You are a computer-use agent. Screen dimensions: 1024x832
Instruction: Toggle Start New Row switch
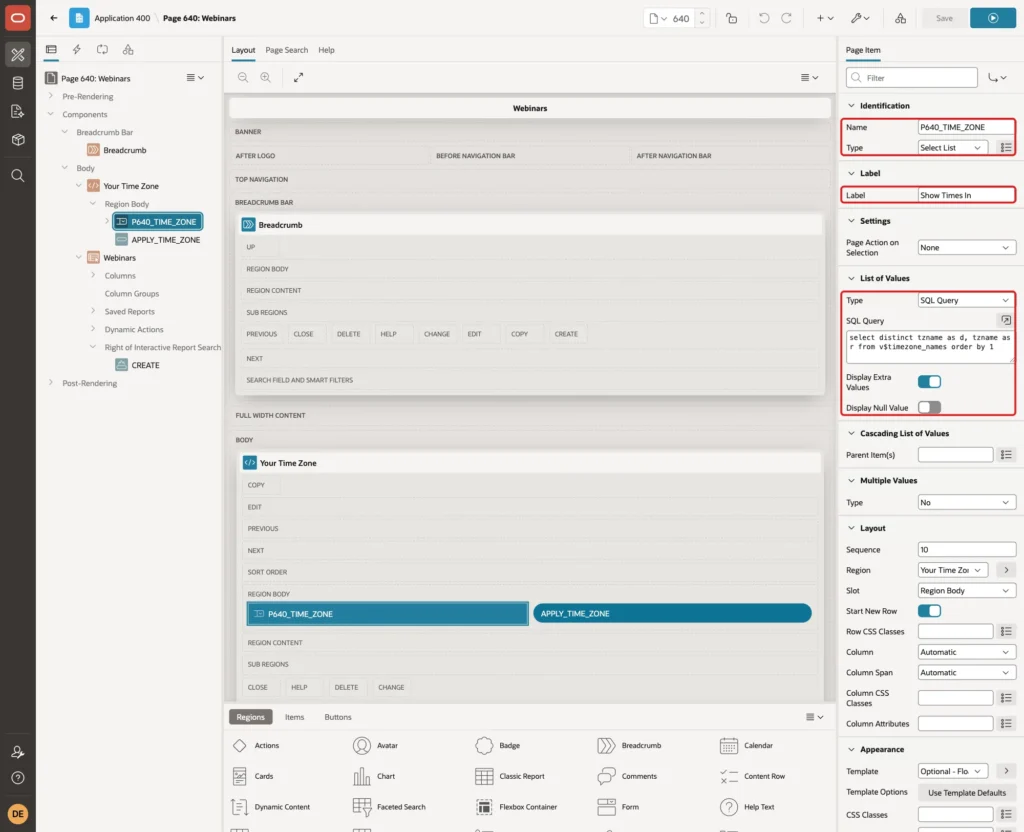point(929,611)
